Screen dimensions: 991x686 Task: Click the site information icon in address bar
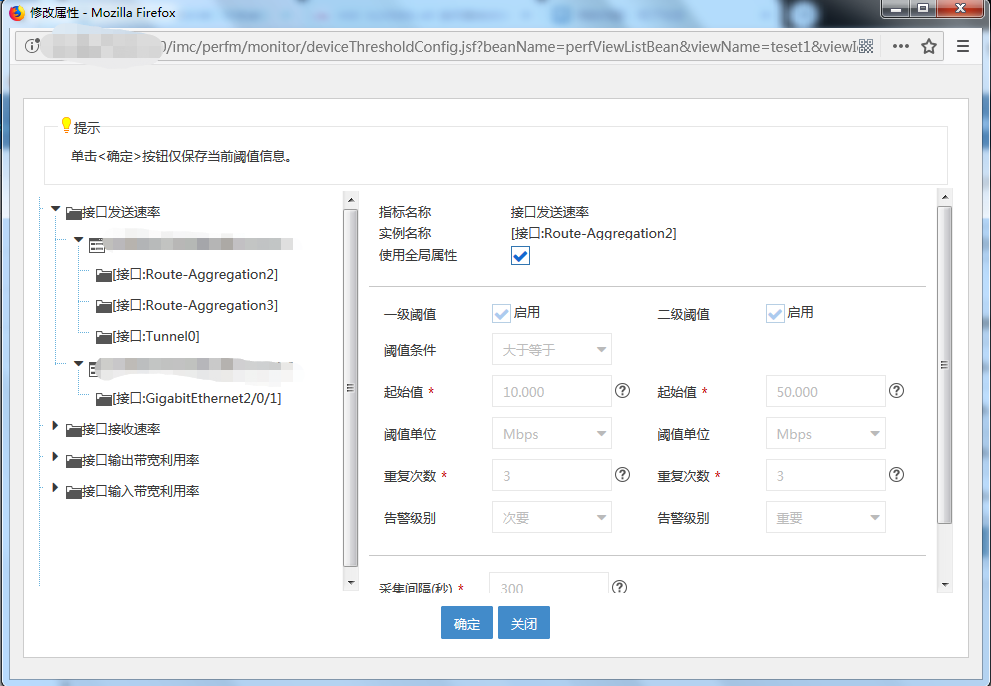tap(32, 46)
